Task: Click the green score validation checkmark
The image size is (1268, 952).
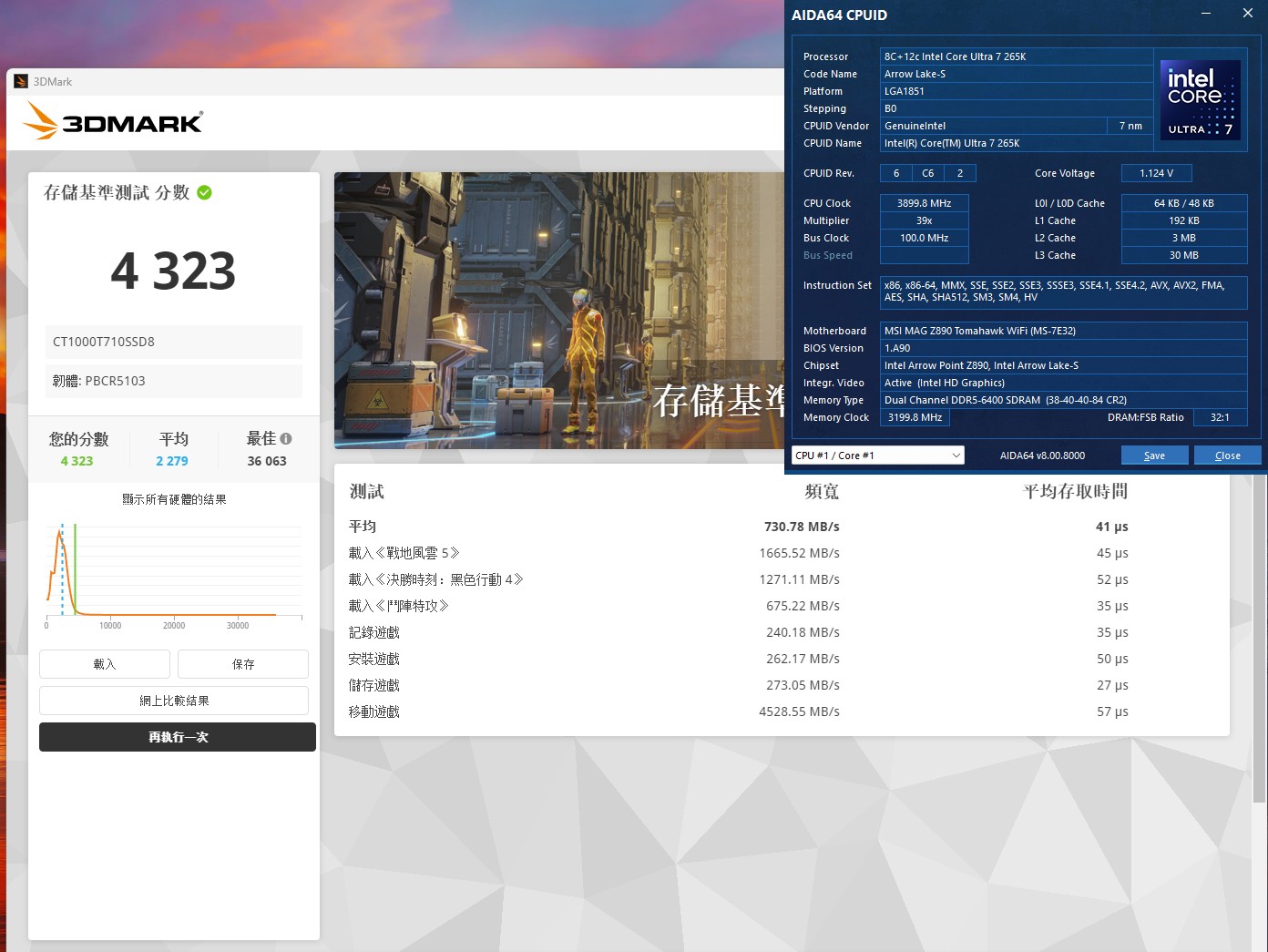Action: [205, 192]
